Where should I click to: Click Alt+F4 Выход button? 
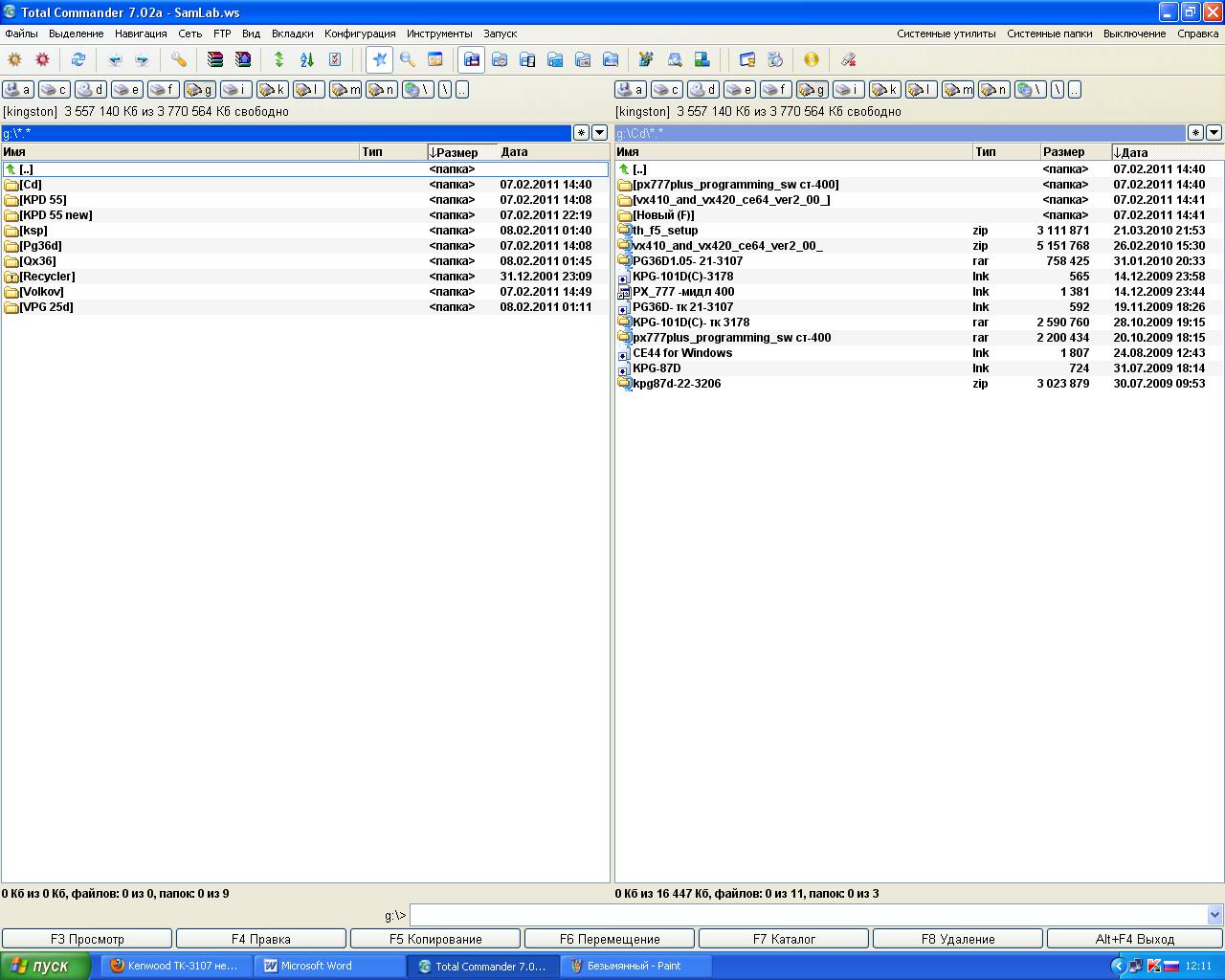click(x=1135, y=939)
